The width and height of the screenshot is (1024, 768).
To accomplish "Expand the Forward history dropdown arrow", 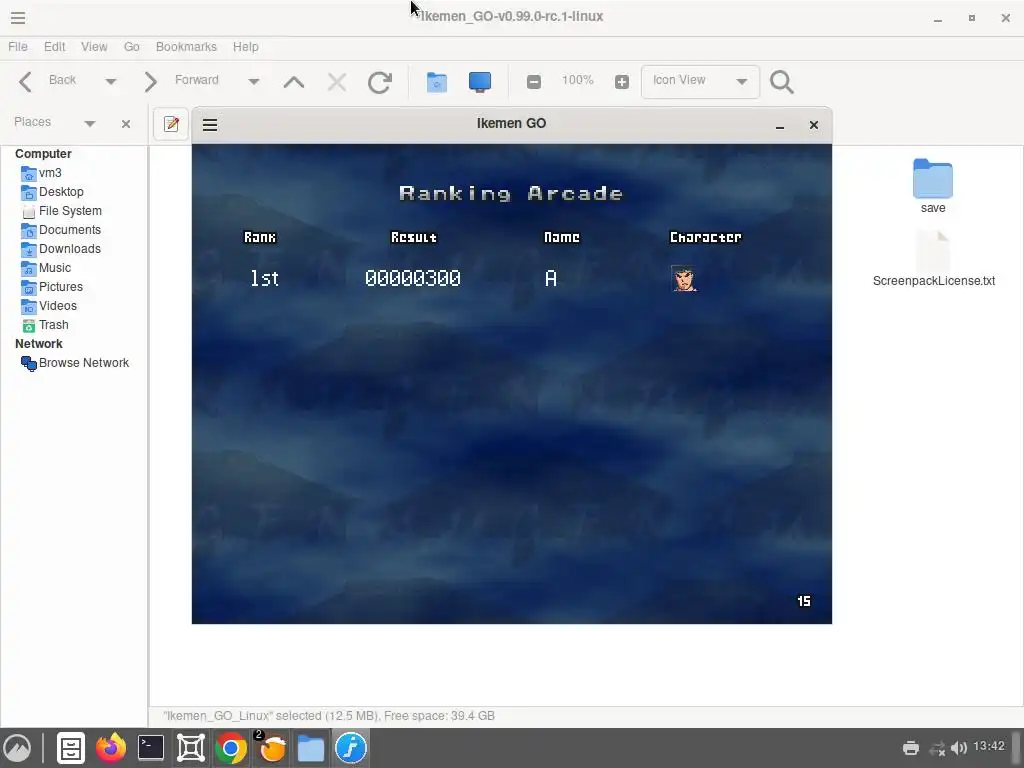I will tap(253, 82).
